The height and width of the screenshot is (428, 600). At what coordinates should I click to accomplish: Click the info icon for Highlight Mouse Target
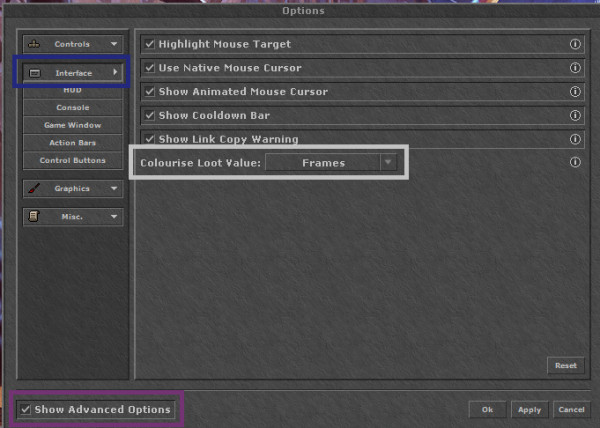(575, 44)
